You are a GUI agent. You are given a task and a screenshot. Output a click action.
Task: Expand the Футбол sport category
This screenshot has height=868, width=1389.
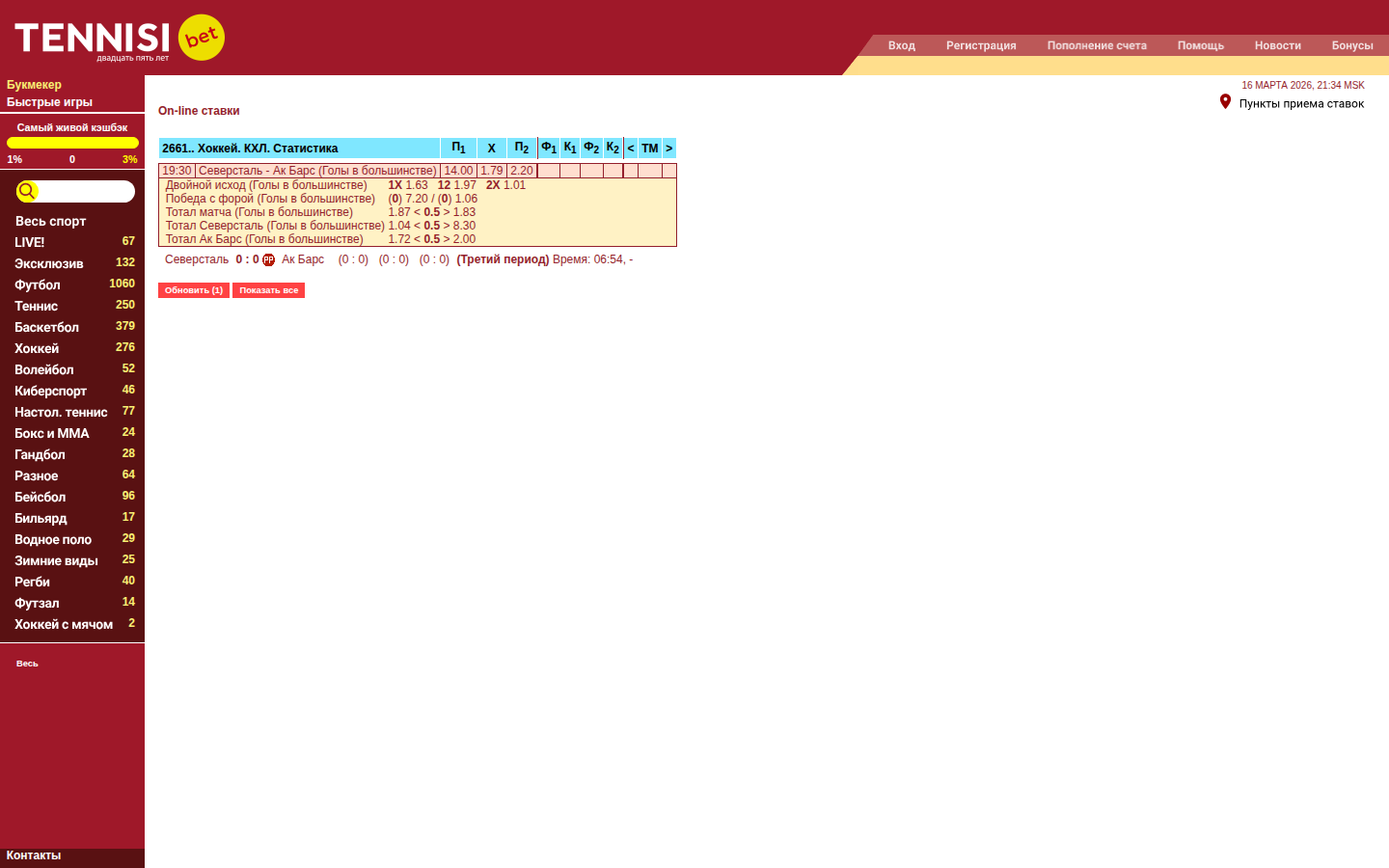click(x=38, y=285)
